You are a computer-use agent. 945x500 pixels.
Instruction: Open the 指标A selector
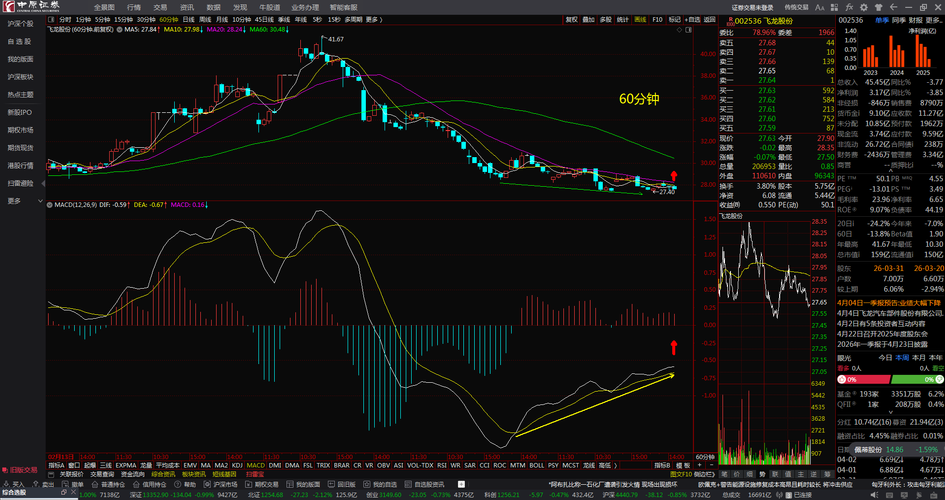tap(57, 465)
